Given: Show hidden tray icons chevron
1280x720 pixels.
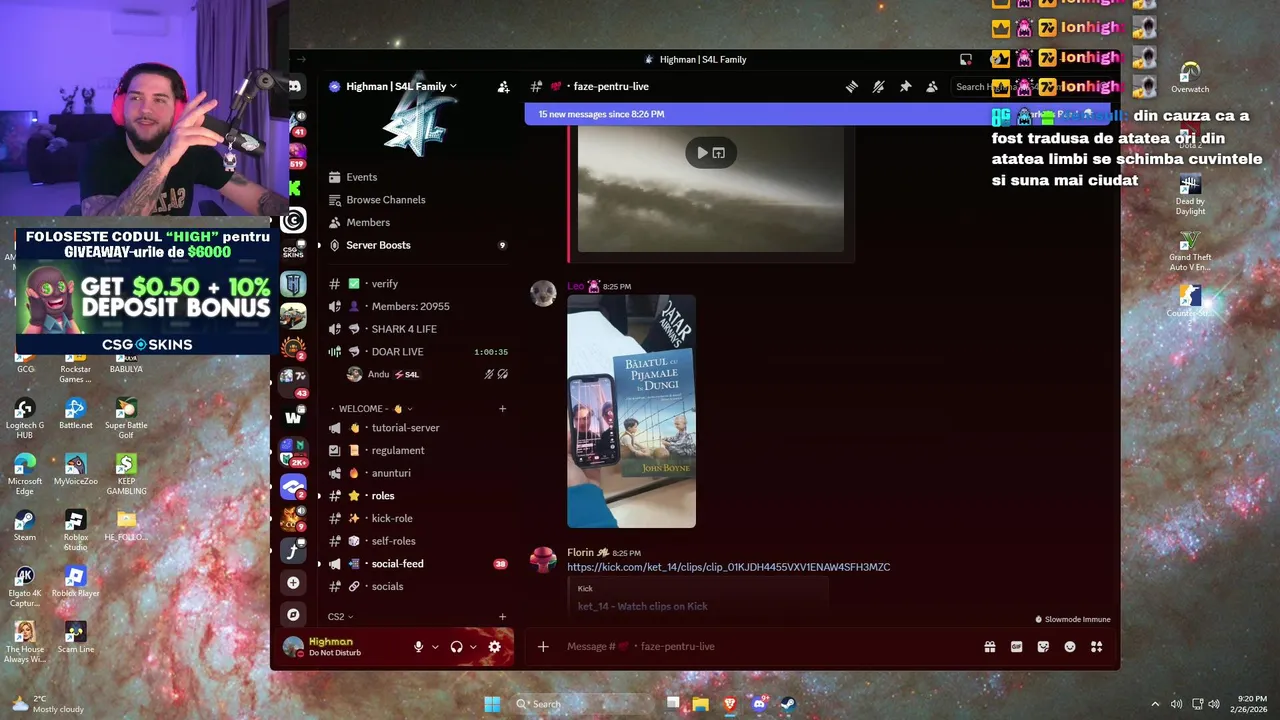Looking at the screenshot, I should pos(1155,704).
